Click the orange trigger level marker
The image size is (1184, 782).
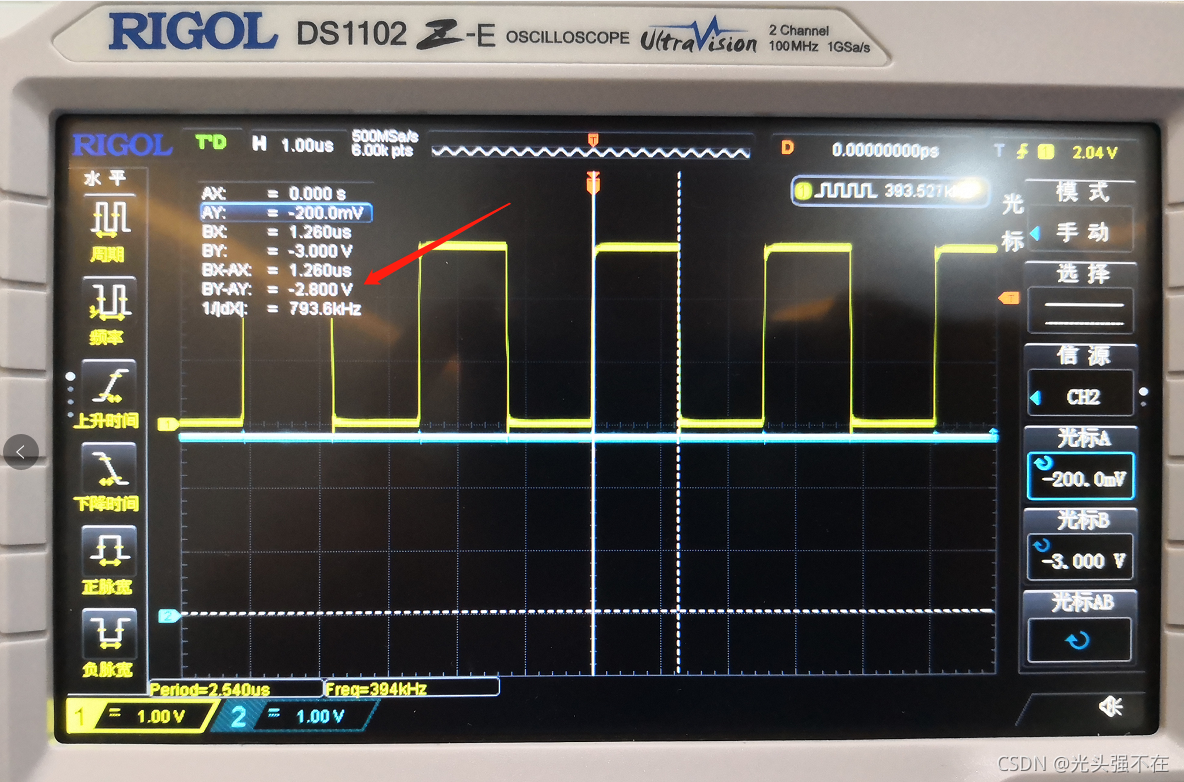1009,298
